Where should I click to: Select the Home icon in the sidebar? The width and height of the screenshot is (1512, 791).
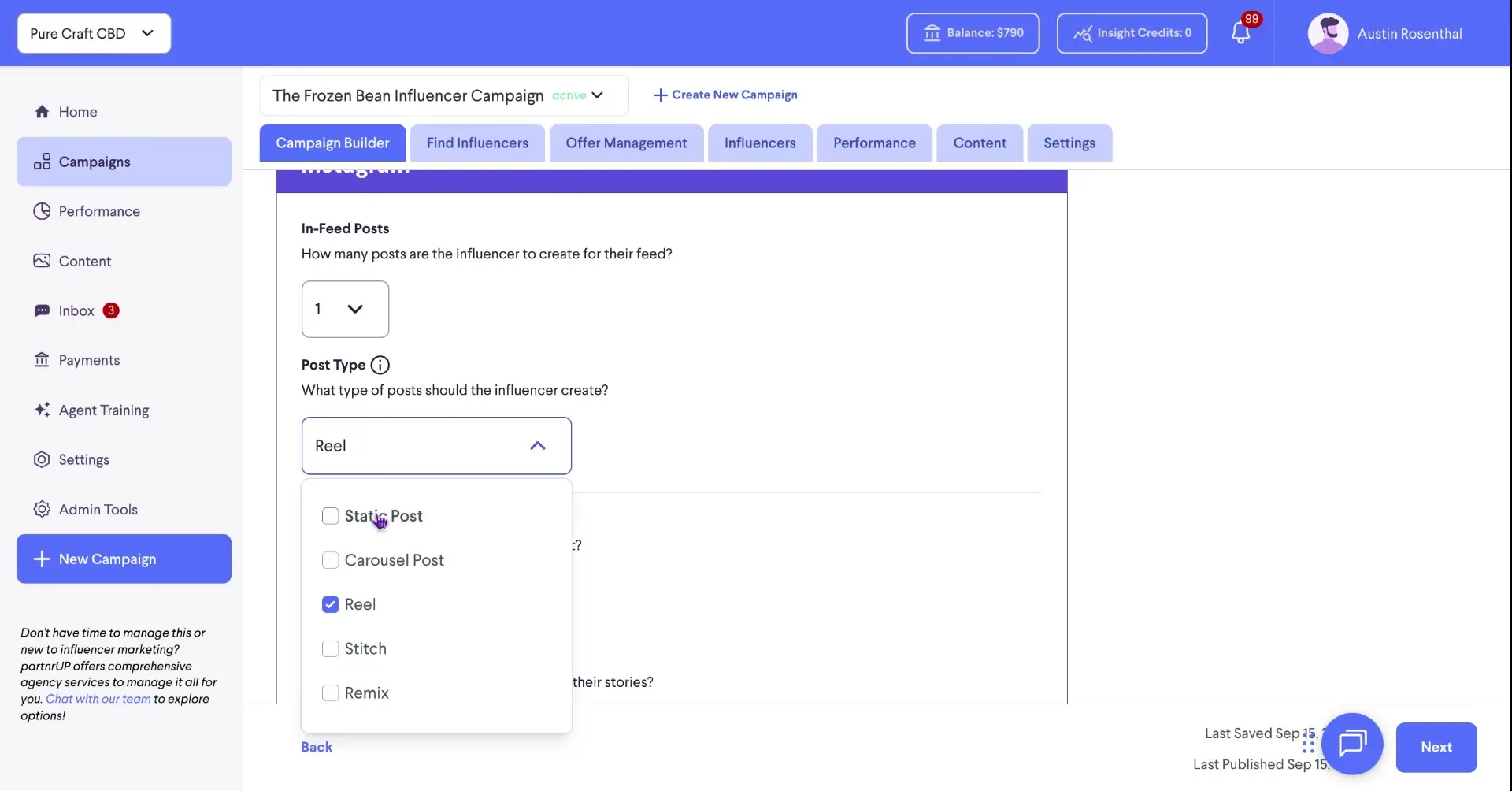pyautogui.click(x=42, y=111)
